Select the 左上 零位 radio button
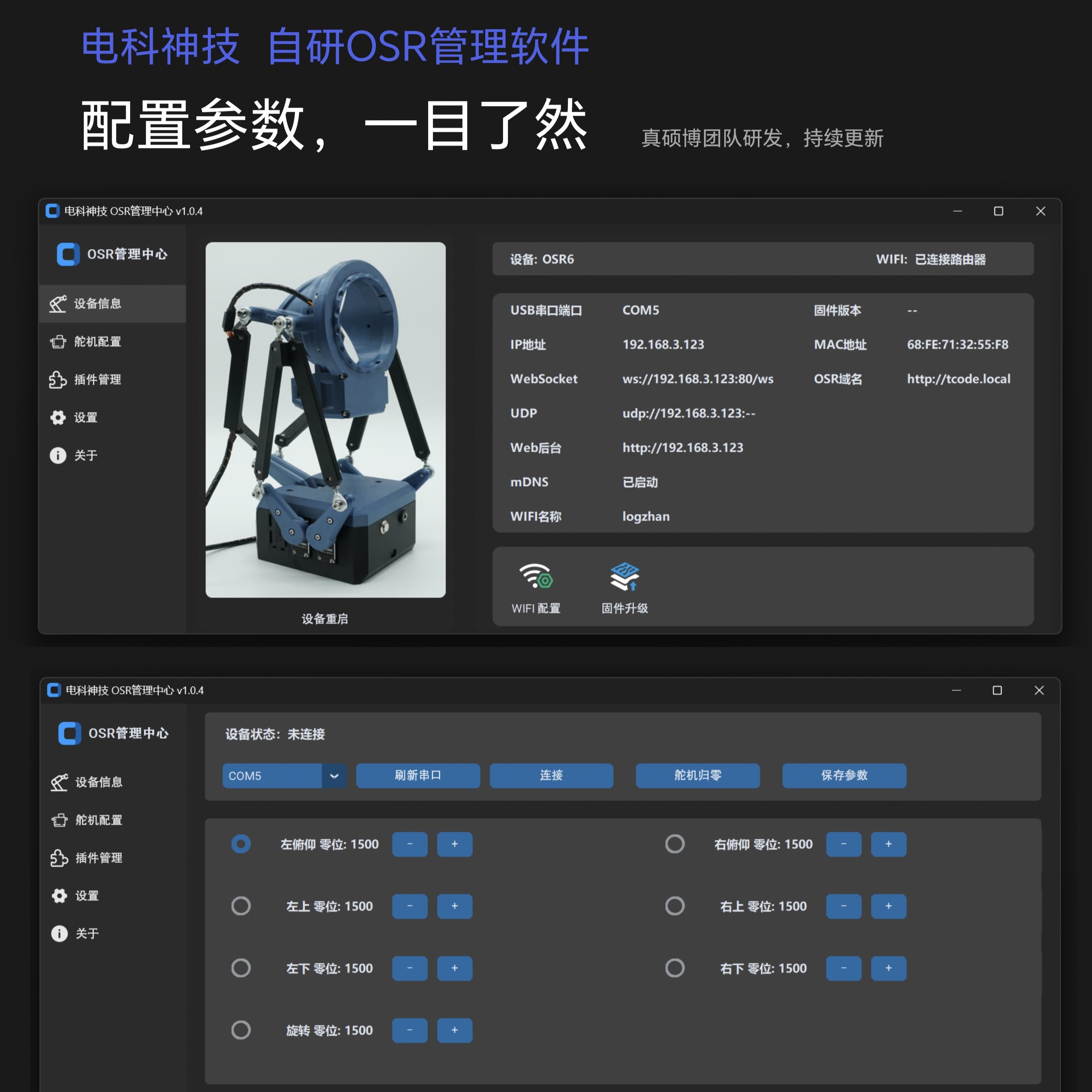 point(241,906)
